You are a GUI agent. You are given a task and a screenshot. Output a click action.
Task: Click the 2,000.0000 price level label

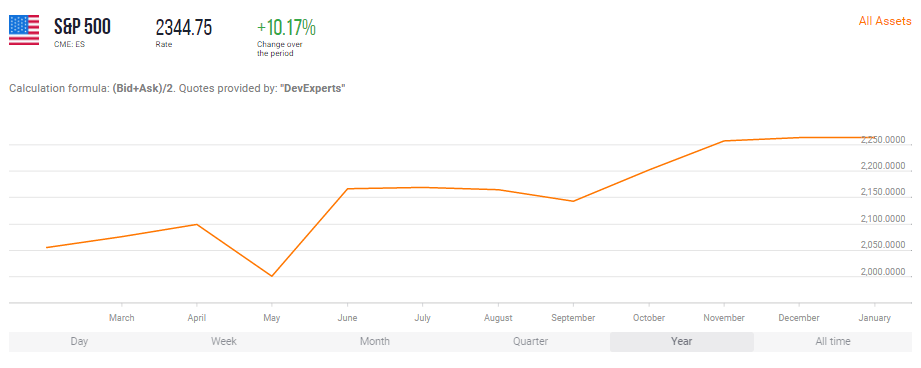click(883, 272)
